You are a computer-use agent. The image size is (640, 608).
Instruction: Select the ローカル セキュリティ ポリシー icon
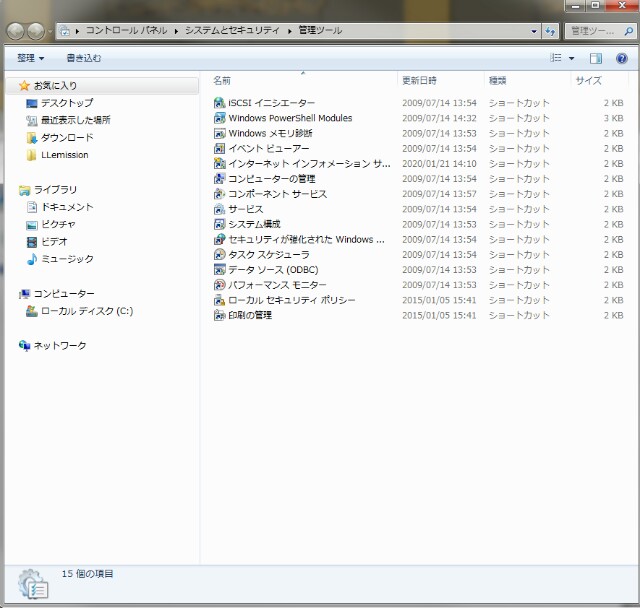220,300
